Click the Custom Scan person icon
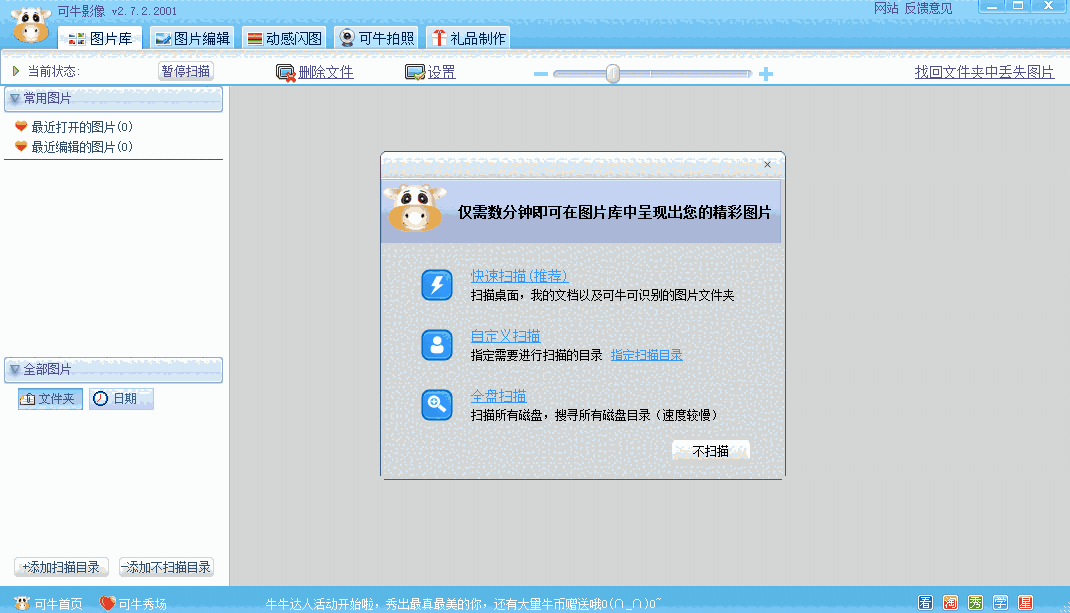 (x=436, y=343)
